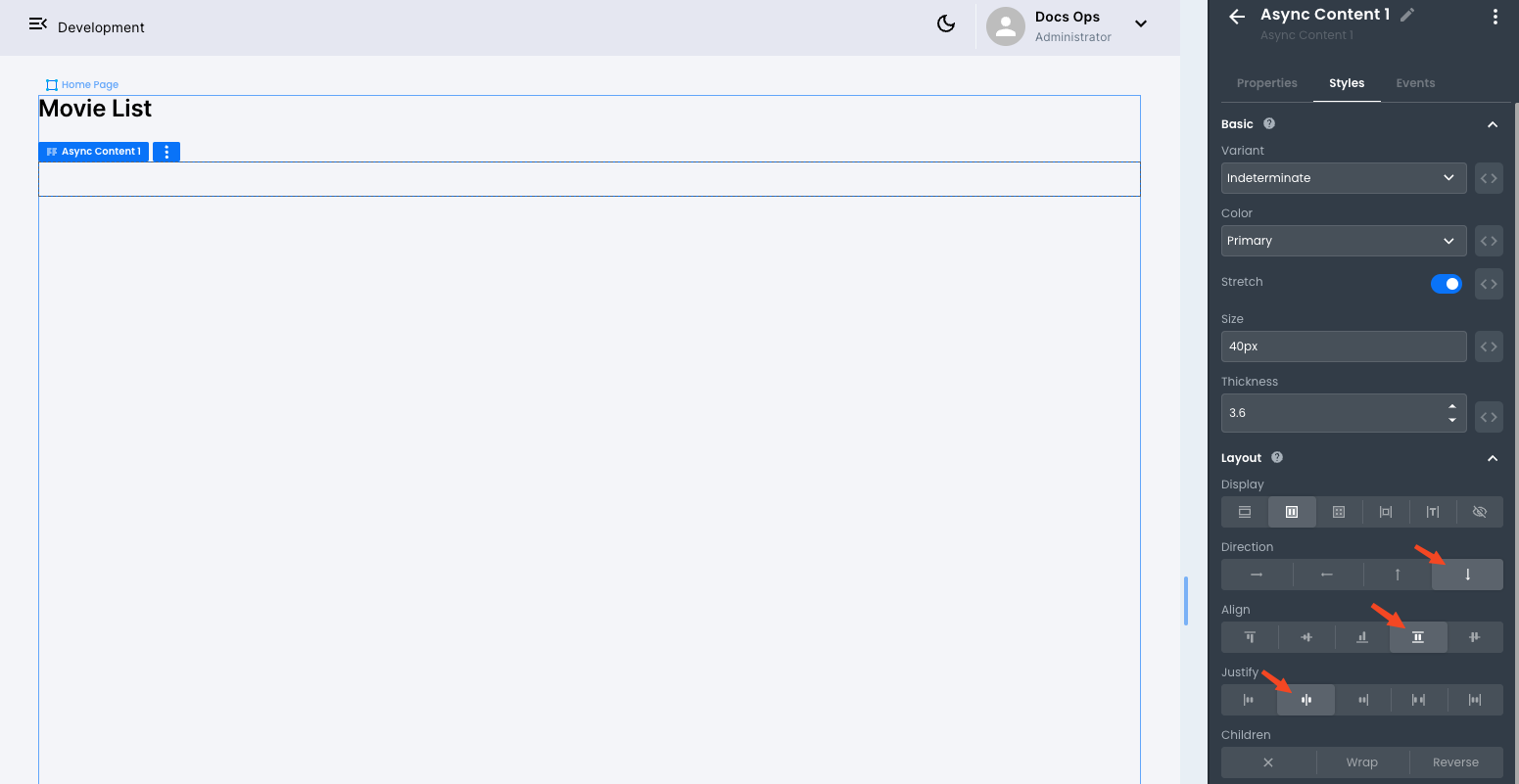Collapse the Layout section
This screenshot has width=1519, height=784.
tap(1493, 458)
